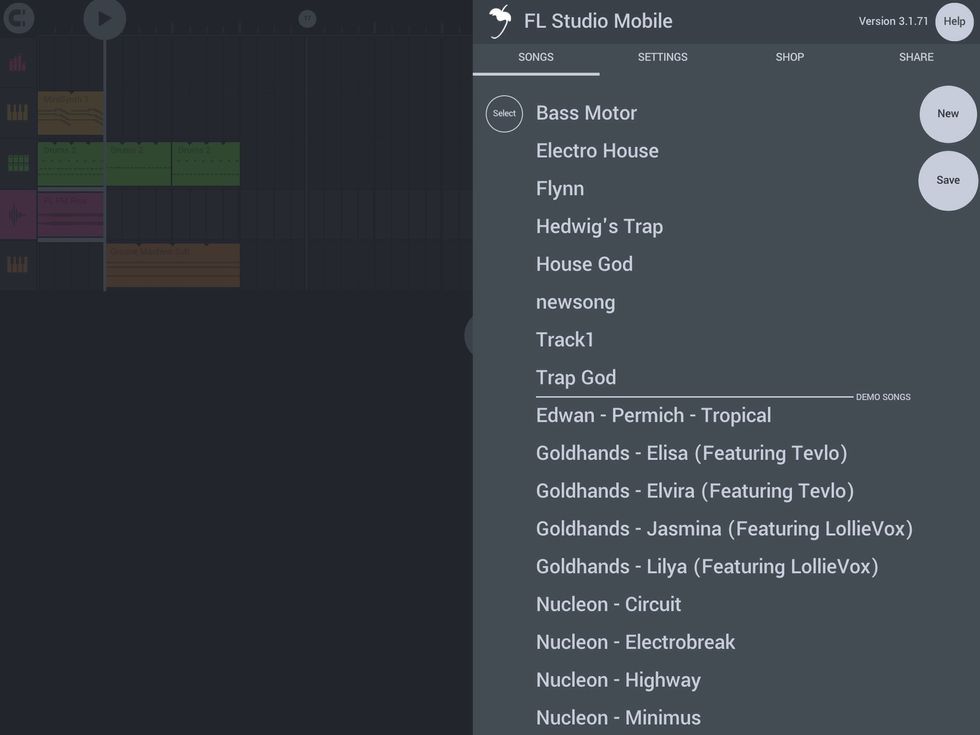Select the green drum-grid track icon
This screenshot has width=980, height=735.
point(18,163)
